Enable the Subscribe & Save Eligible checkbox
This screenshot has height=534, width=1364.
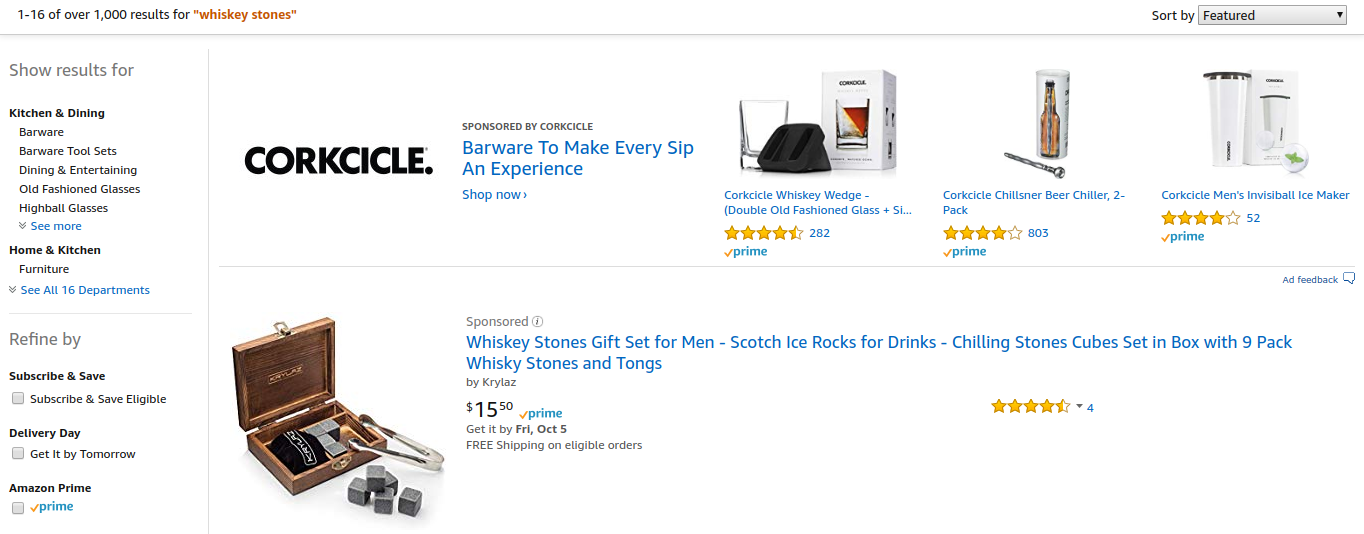click(18, 399)
